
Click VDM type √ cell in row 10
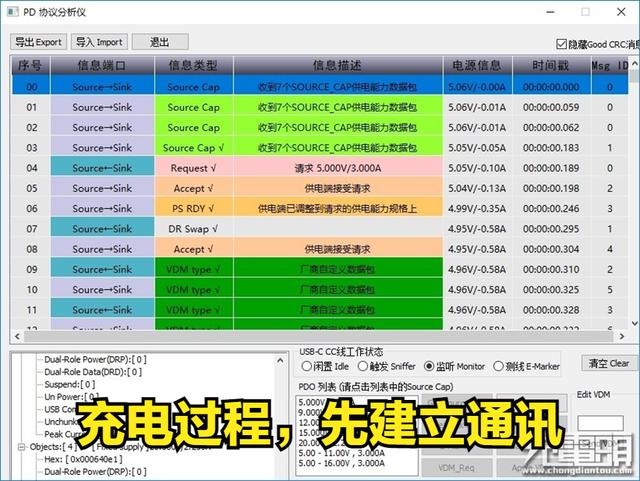pyautogui.click(x=194, y=289)
